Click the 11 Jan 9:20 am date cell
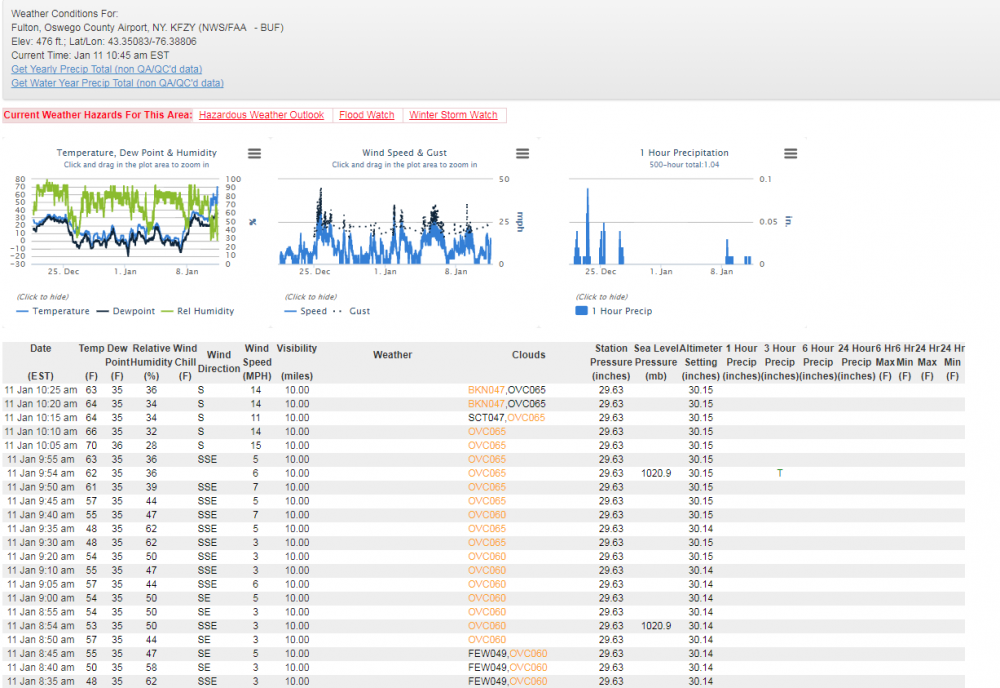 point(41,557)
